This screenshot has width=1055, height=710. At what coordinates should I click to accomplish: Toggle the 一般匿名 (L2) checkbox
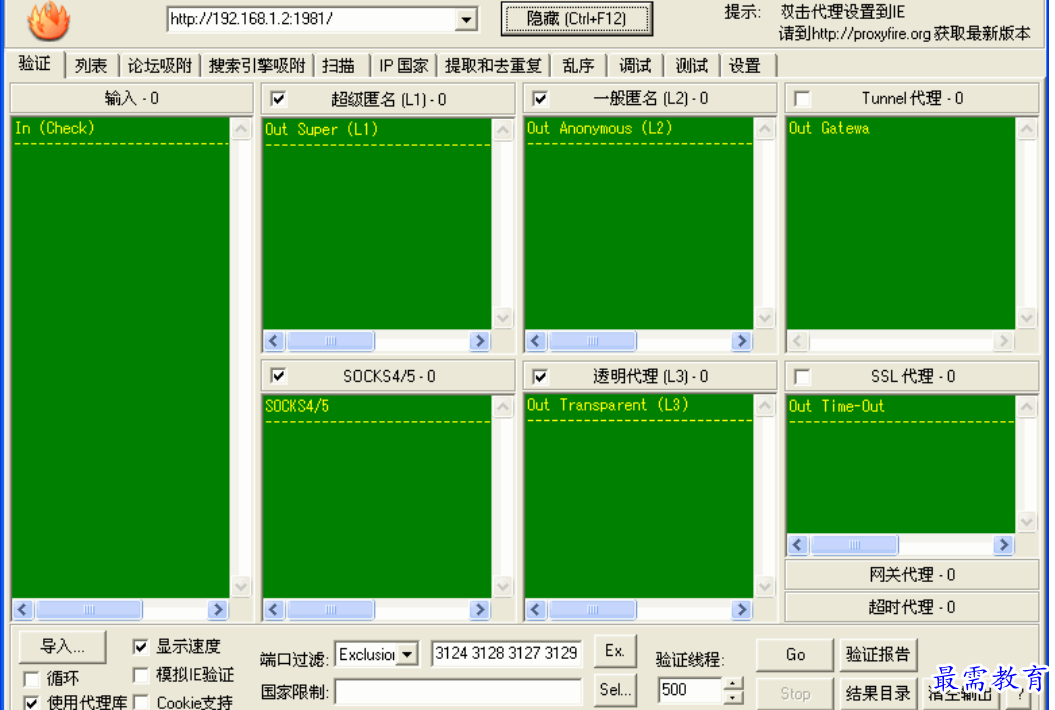540,99
